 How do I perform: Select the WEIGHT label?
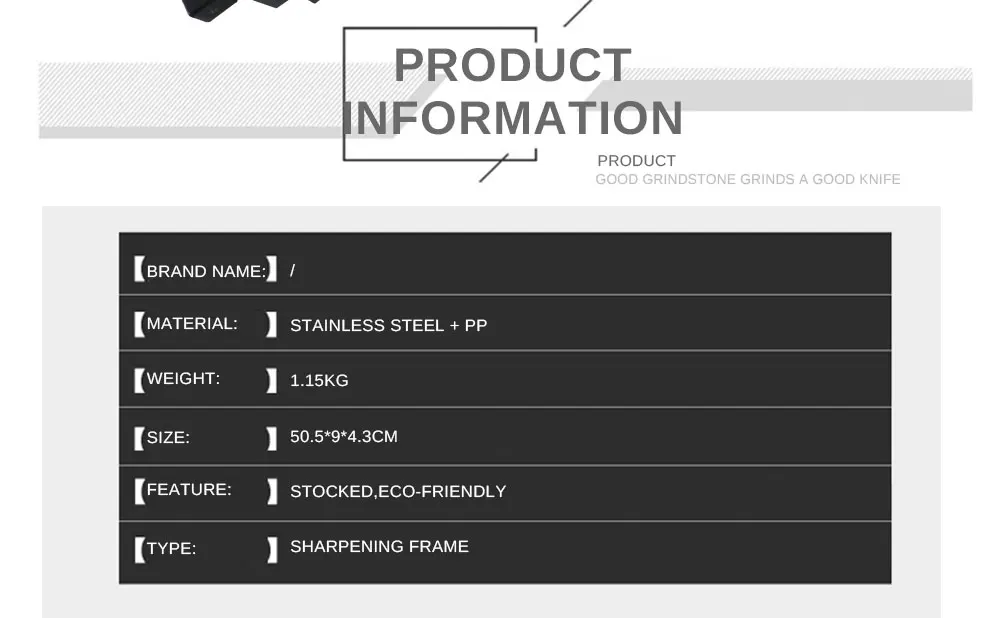183,378
